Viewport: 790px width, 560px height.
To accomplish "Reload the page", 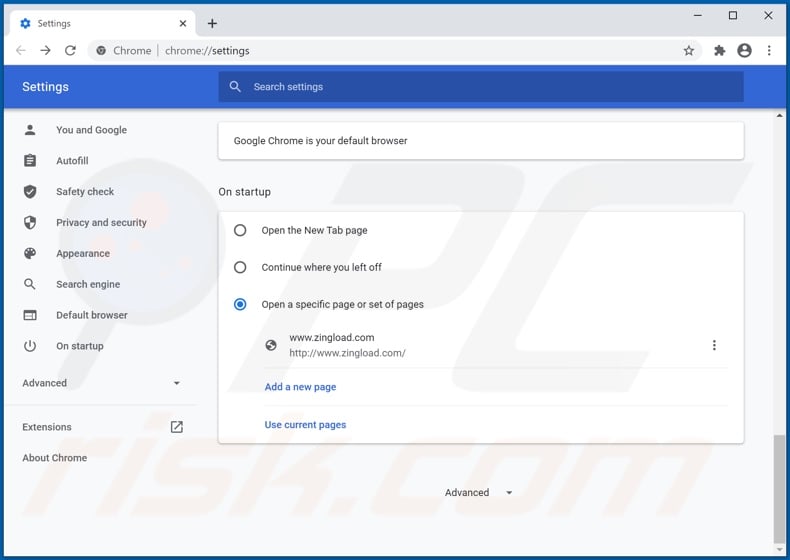I will (70, 50).
